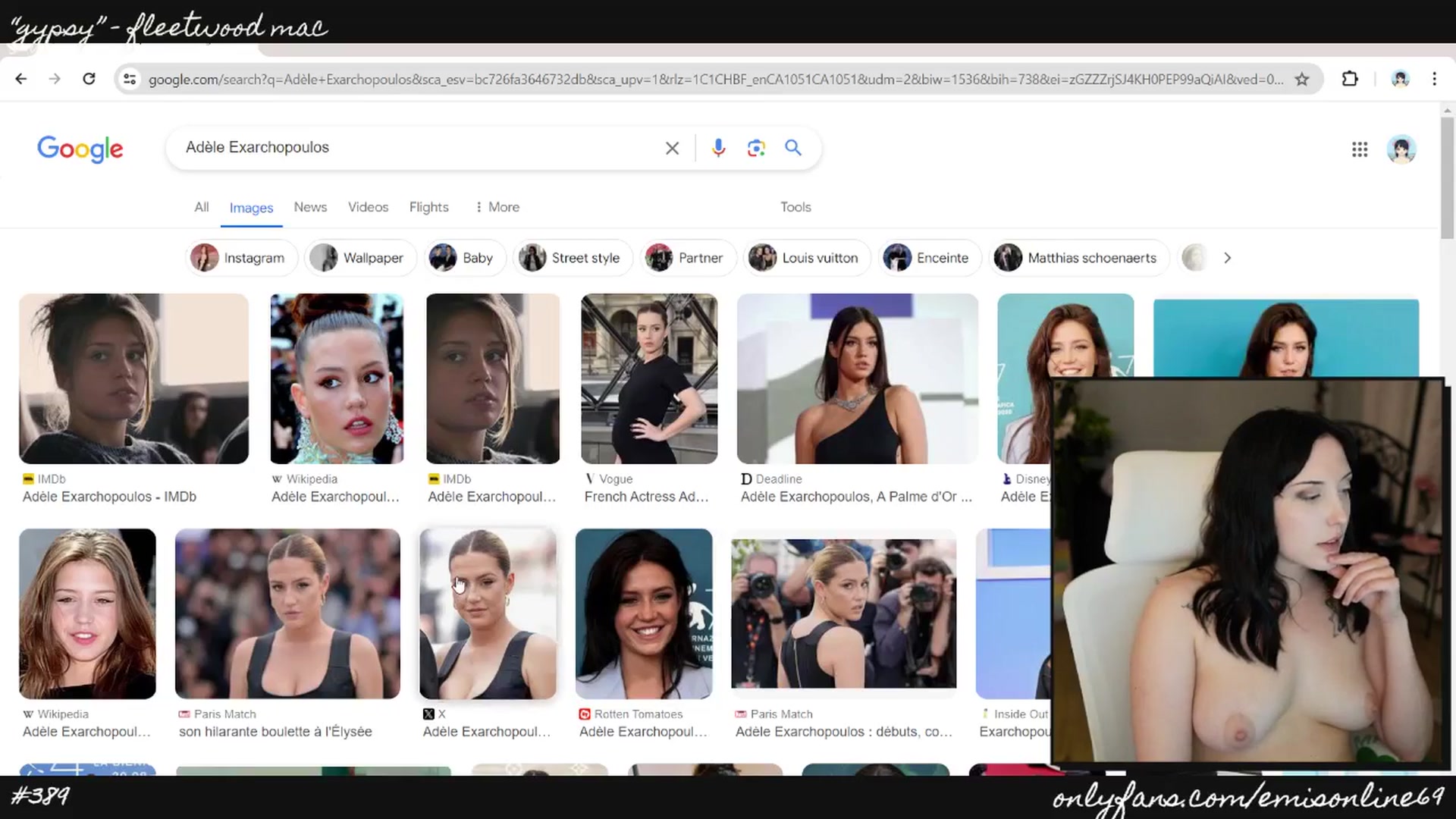Screen dimensions: 1456x819
Task: Search by image with Google Lens
Action: tap(756, 148)
